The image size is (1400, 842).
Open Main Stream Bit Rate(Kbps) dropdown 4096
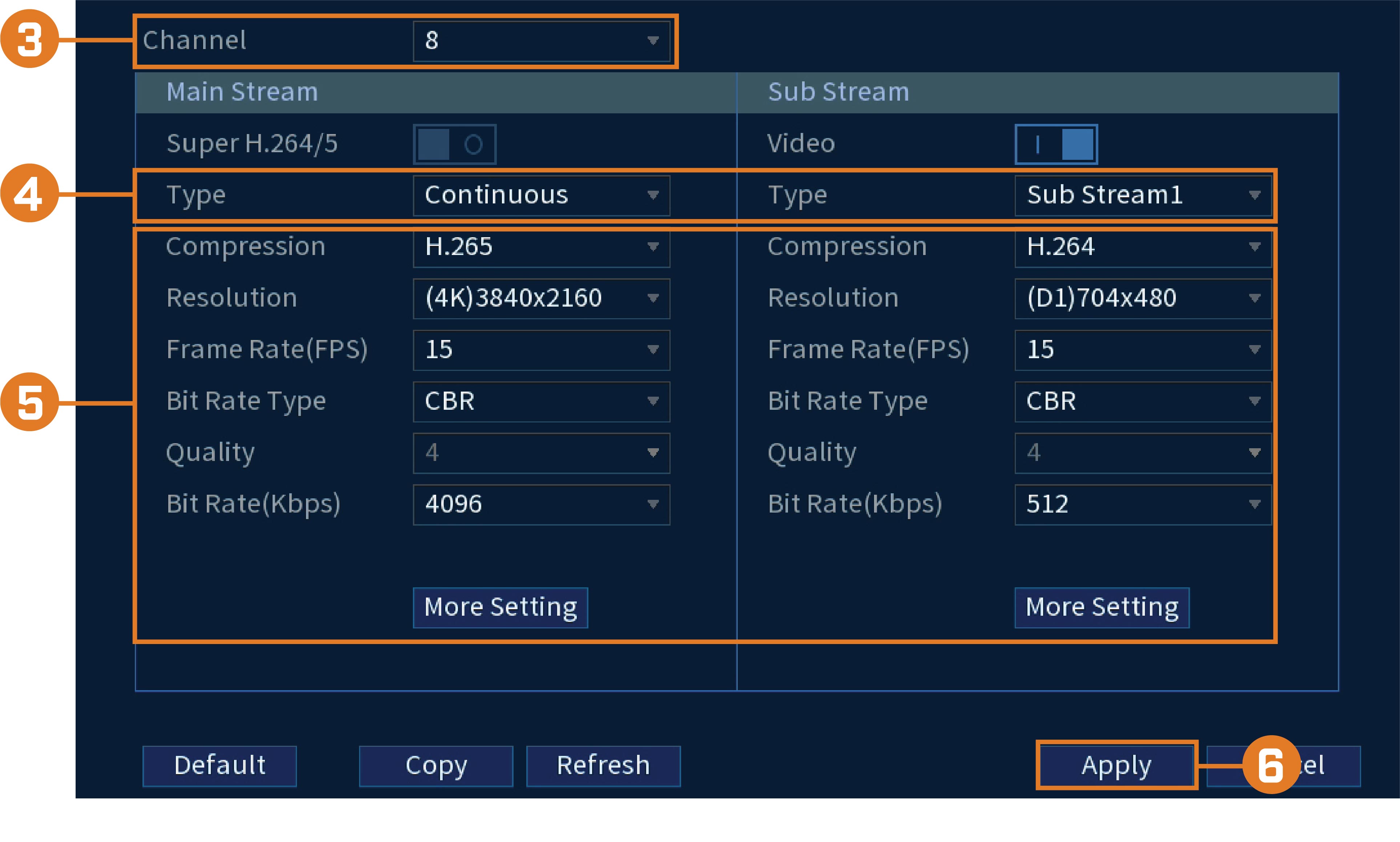tap(541, 505)
